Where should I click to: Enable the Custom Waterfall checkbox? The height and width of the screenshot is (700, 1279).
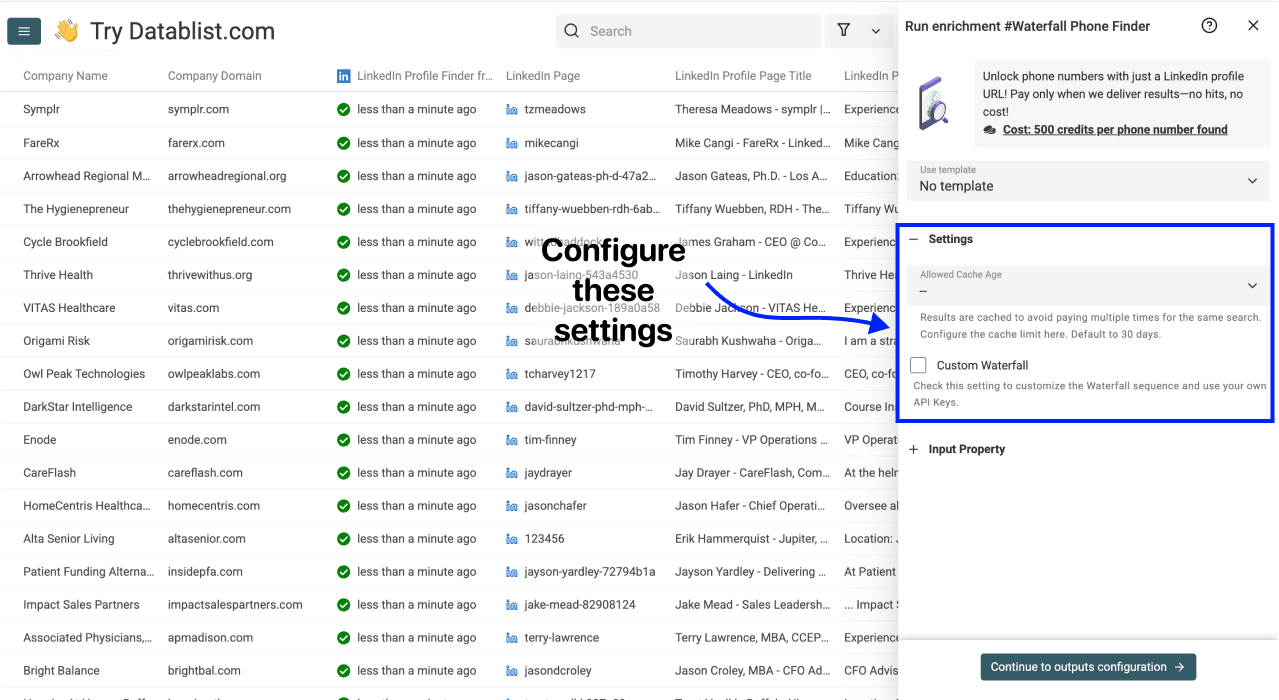point(918,365)
